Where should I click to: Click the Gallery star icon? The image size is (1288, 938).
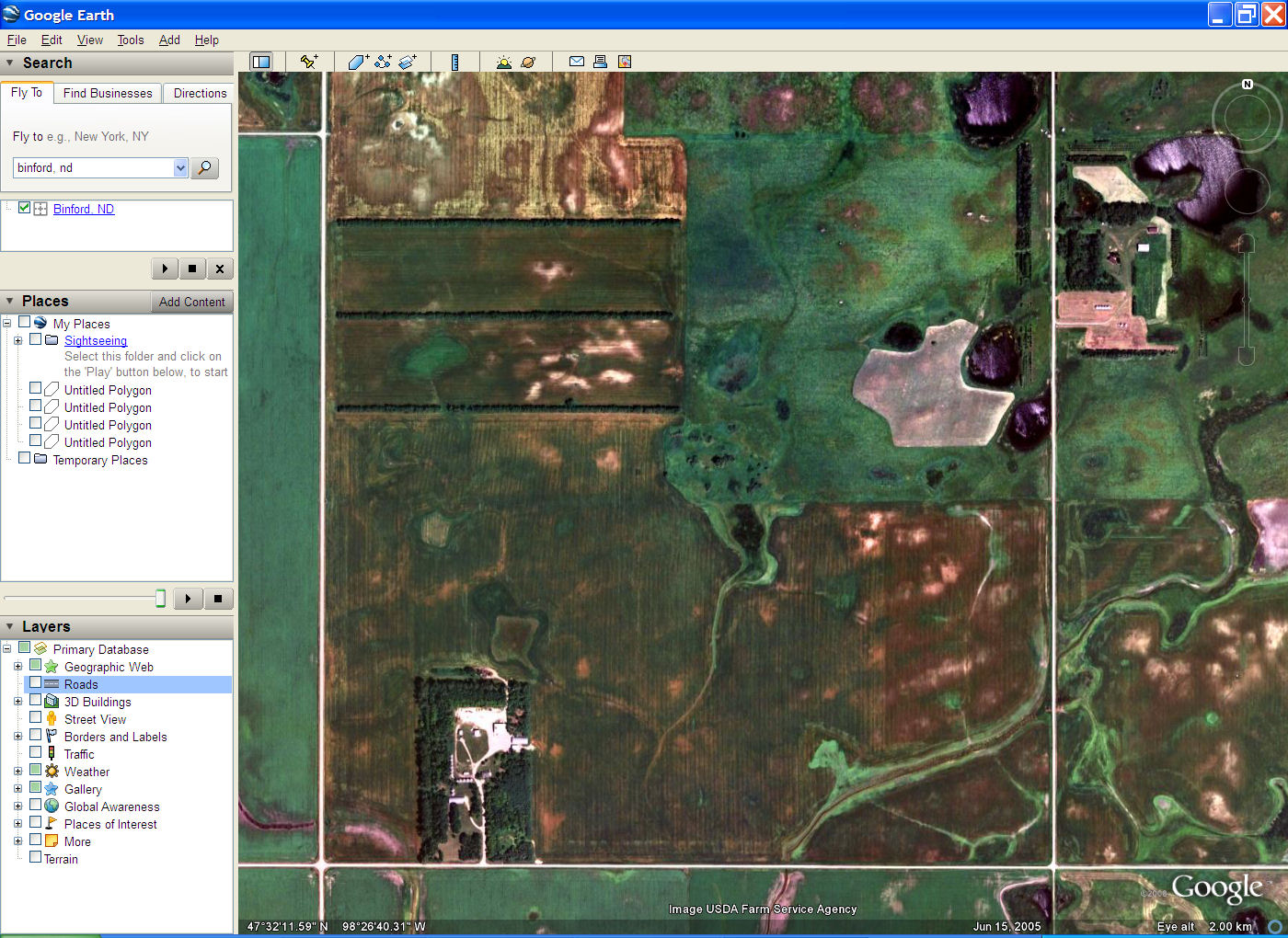(52, 789)
